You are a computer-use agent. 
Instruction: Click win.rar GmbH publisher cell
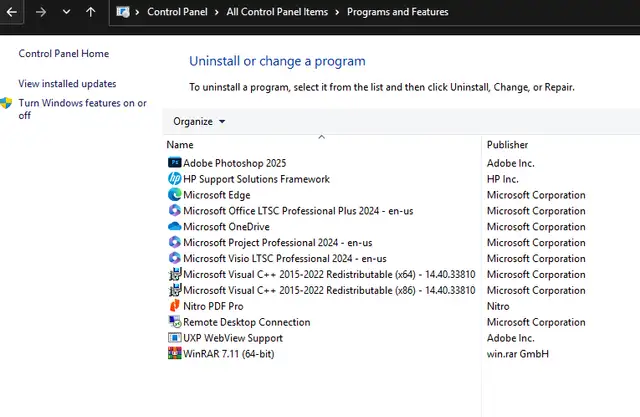[518, 354]
